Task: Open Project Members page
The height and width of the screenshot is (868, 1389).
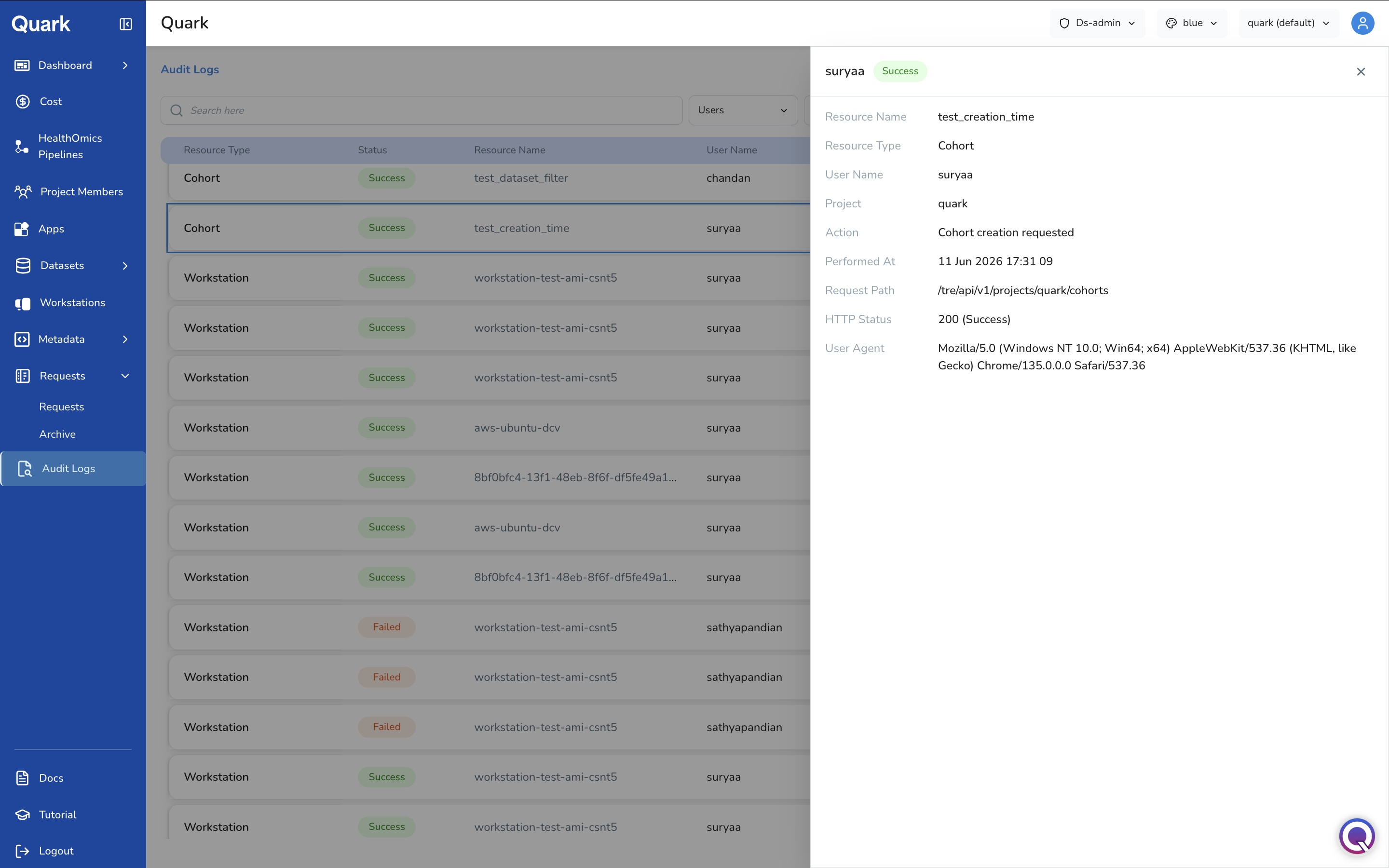Action: (82, 192)
